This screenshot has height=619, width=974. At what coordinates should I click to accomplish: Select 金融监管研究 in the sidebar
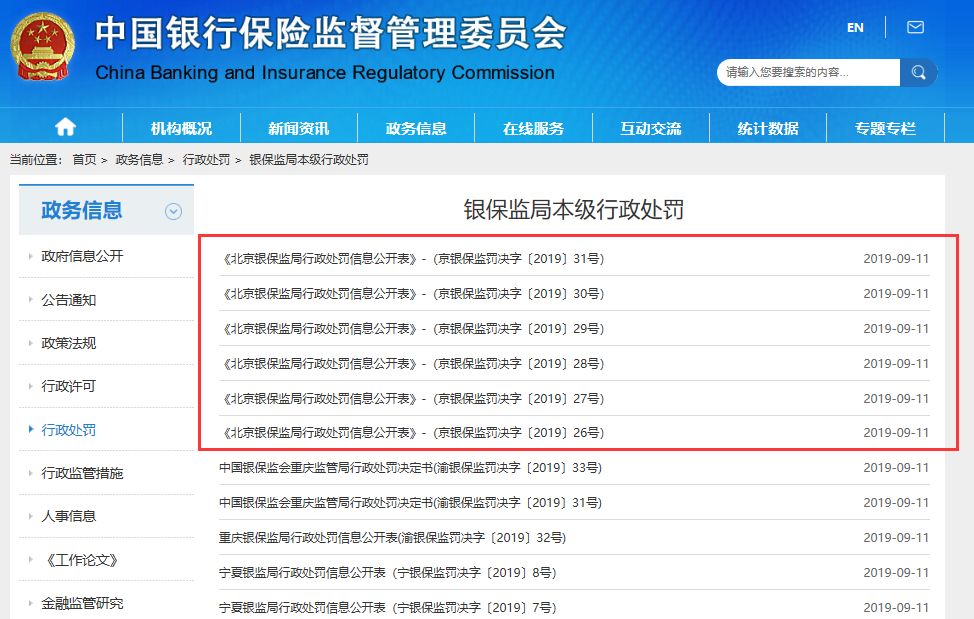(x=82, y=603)
